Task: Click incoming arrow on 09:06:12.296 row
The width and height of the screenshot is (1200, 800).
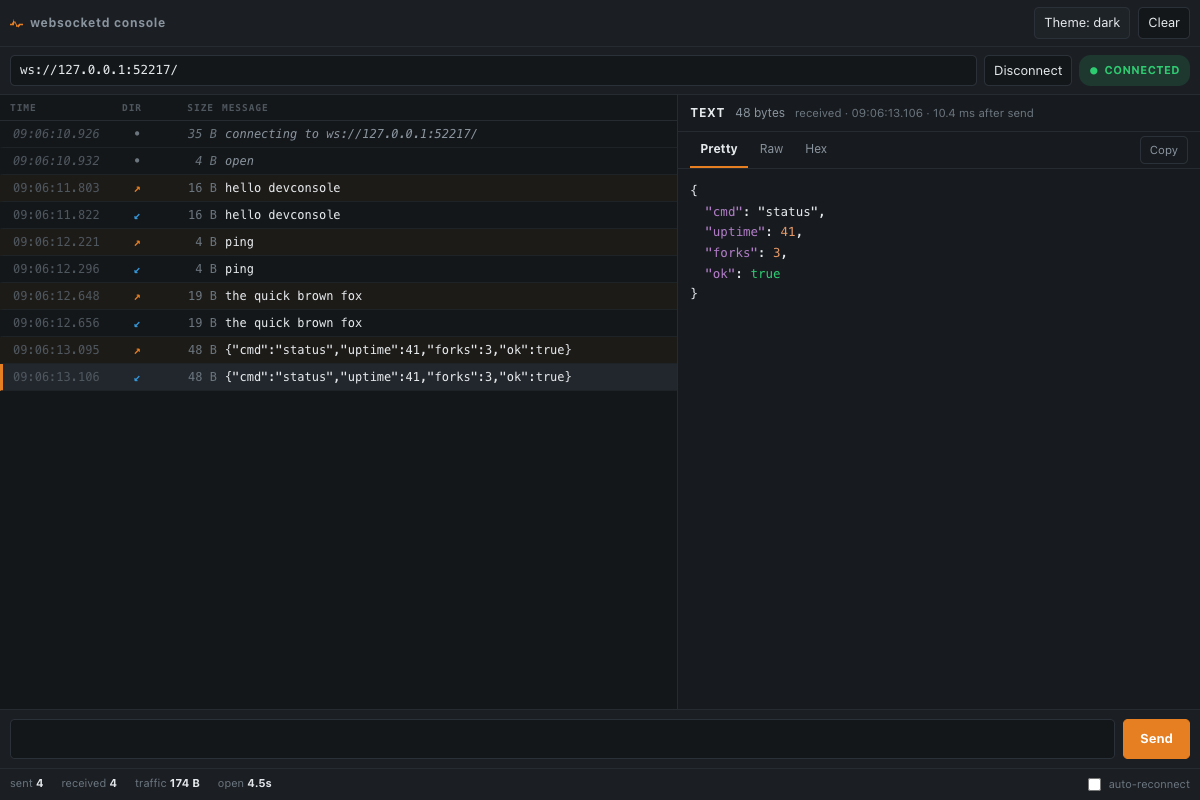Action: [137, 269]
